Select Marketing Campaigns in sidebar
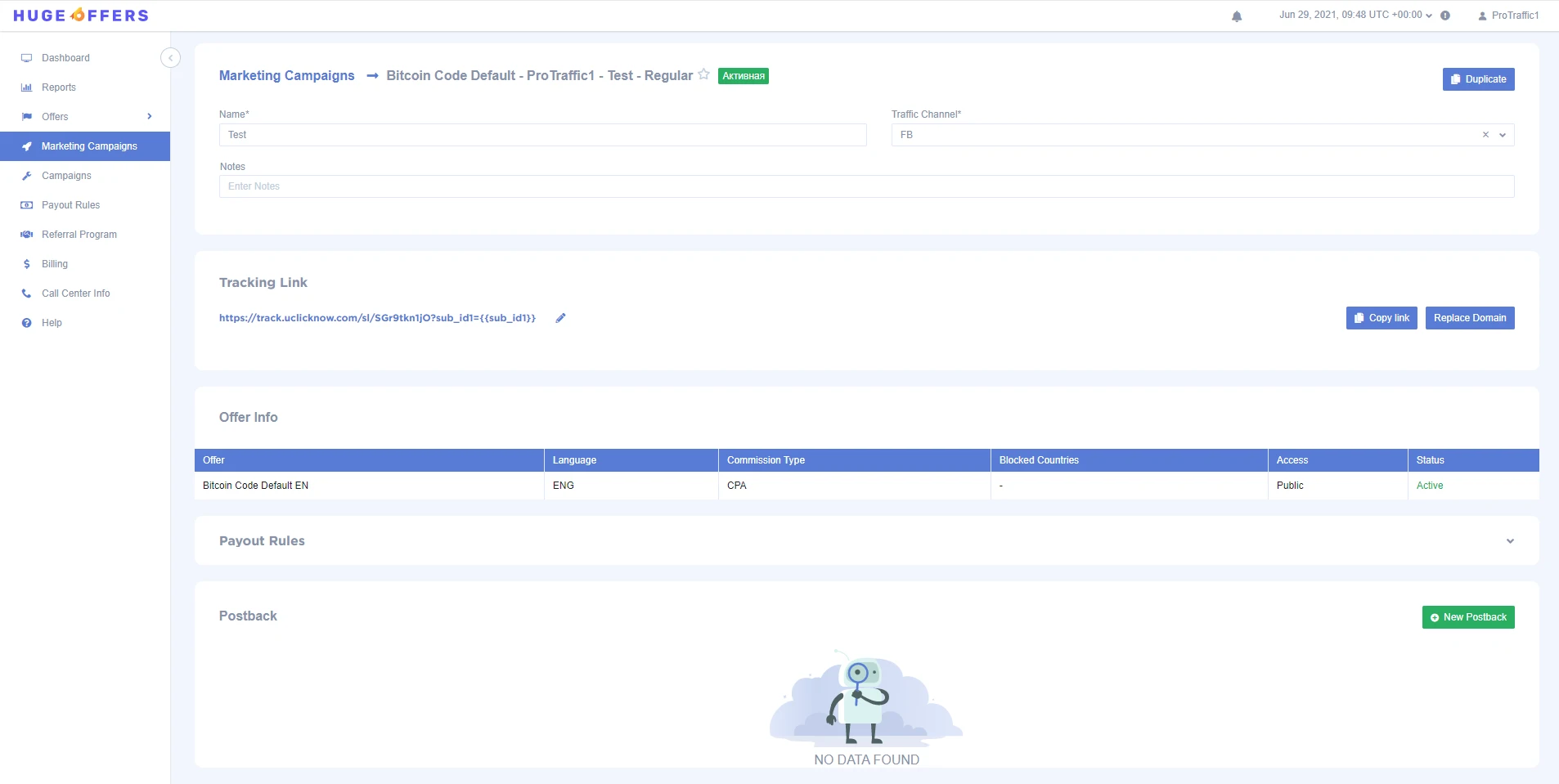The width and height of the screenshot is (1559, 784). [85, 146]
